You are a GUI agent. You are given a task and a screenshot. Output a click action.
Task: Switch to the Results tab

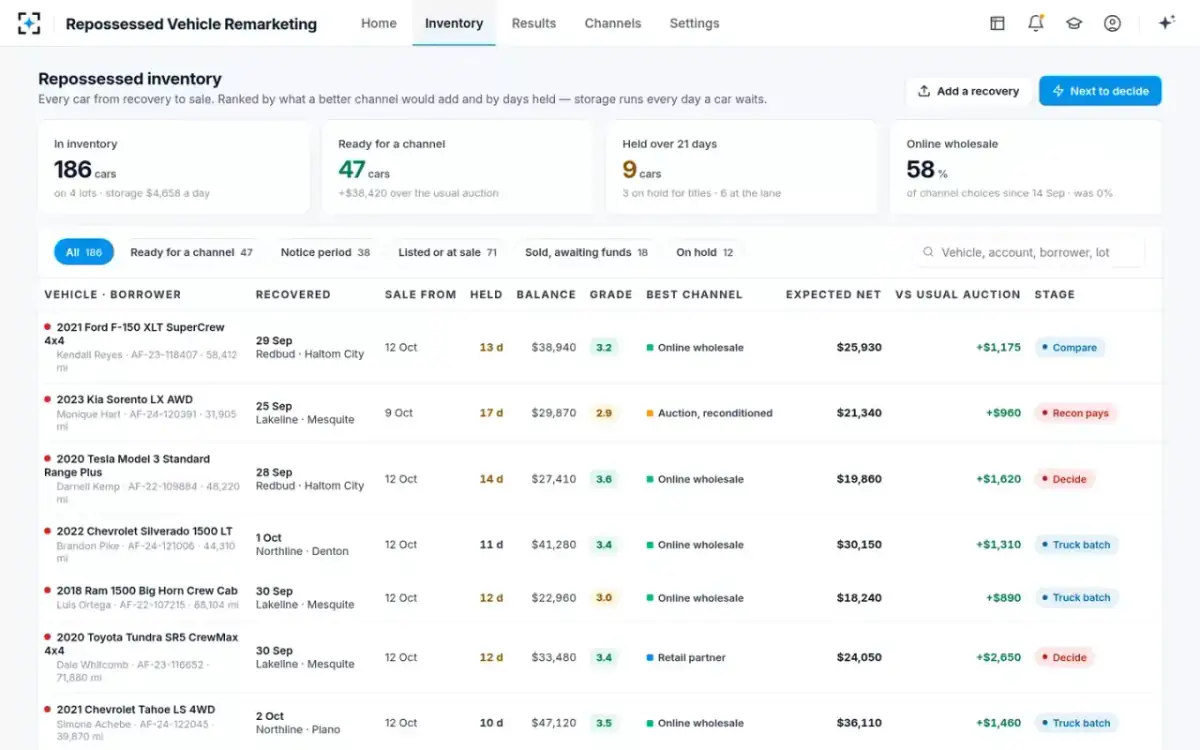(x=534, y=23)
